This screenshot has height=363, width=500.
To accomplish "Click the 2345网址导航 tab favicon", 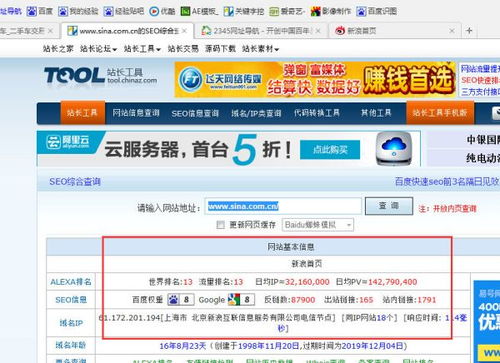I will 206,31.
